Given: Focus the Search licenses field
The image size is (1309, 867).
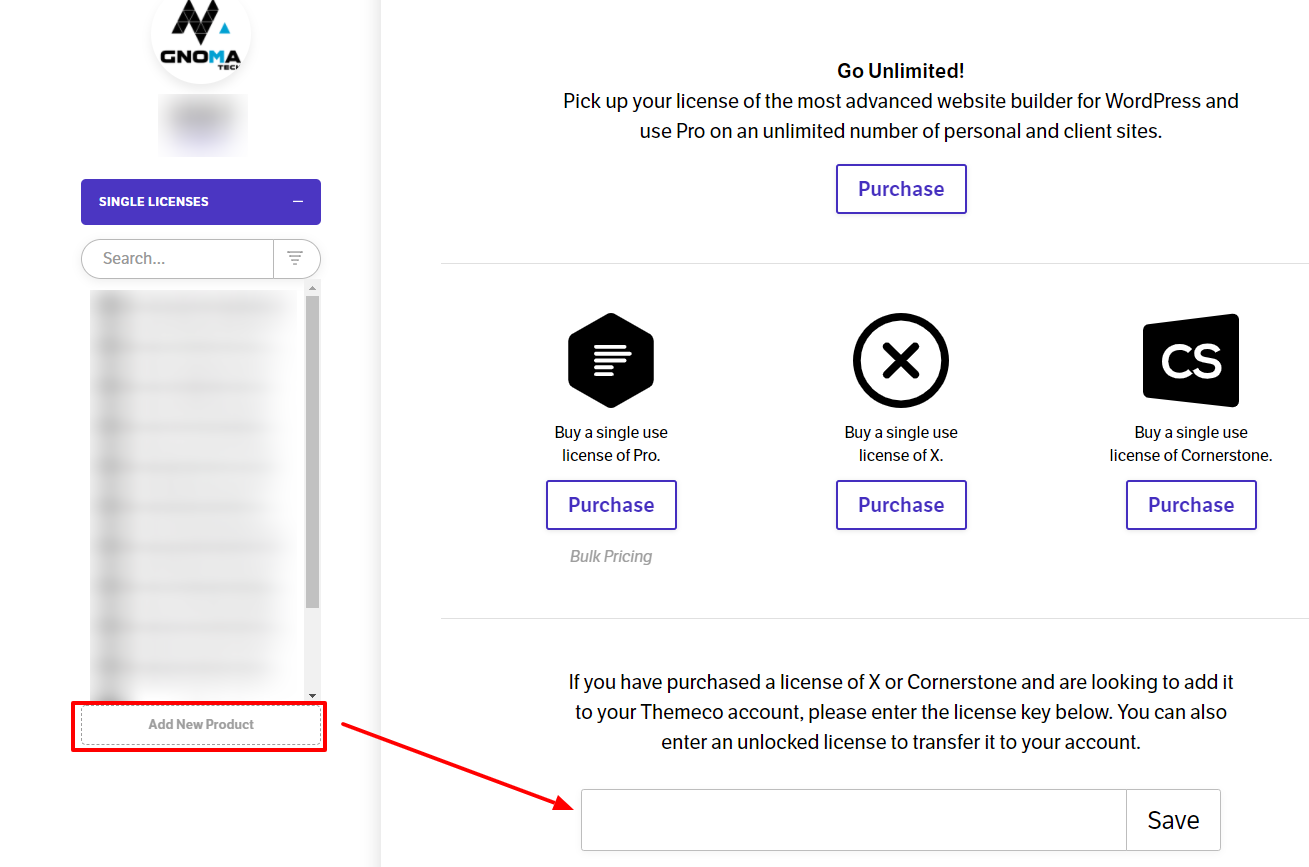Looking at the screenshot, I should pyautogui.click(x=177, y=258).
